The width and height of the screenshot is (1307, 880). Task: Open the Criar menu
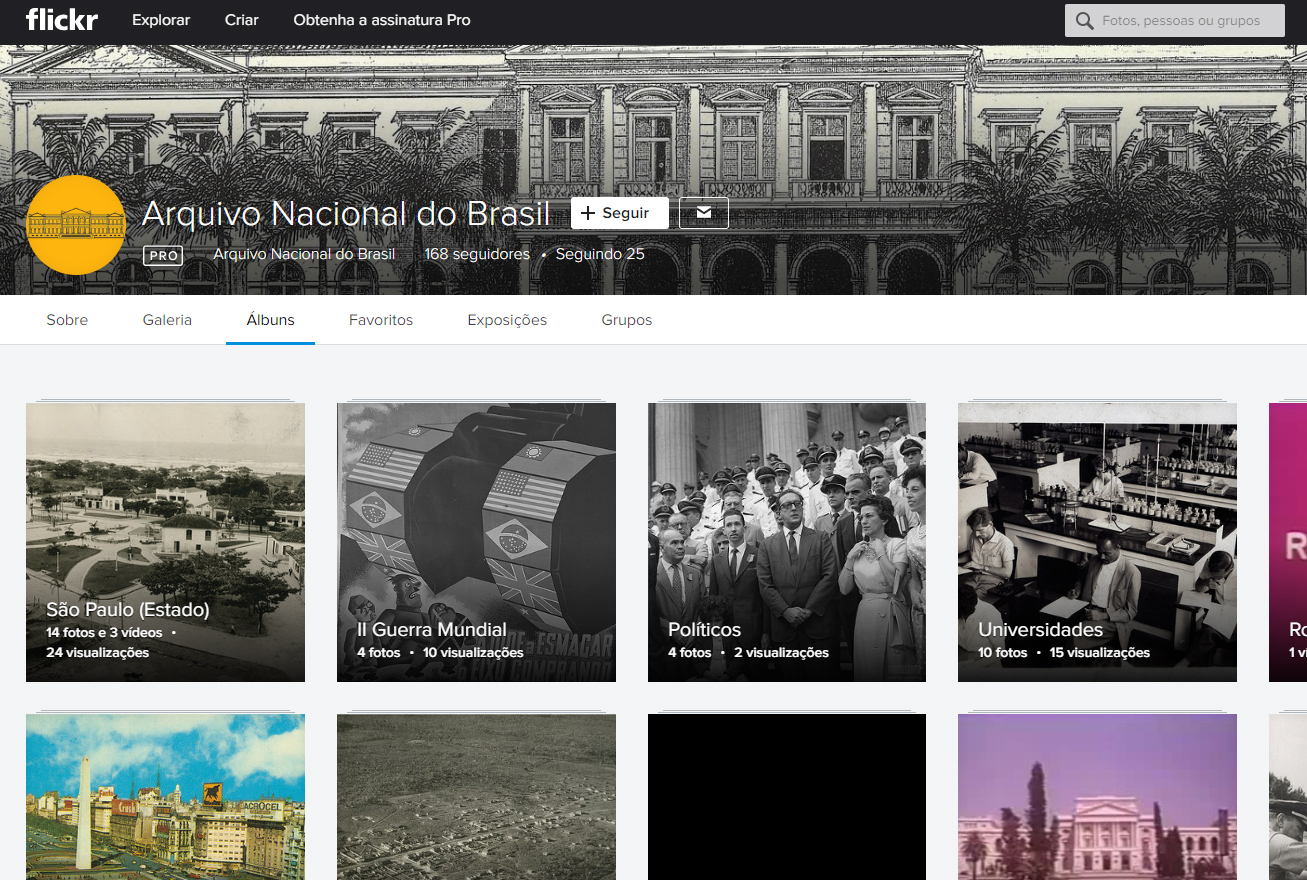click(240, 19)
